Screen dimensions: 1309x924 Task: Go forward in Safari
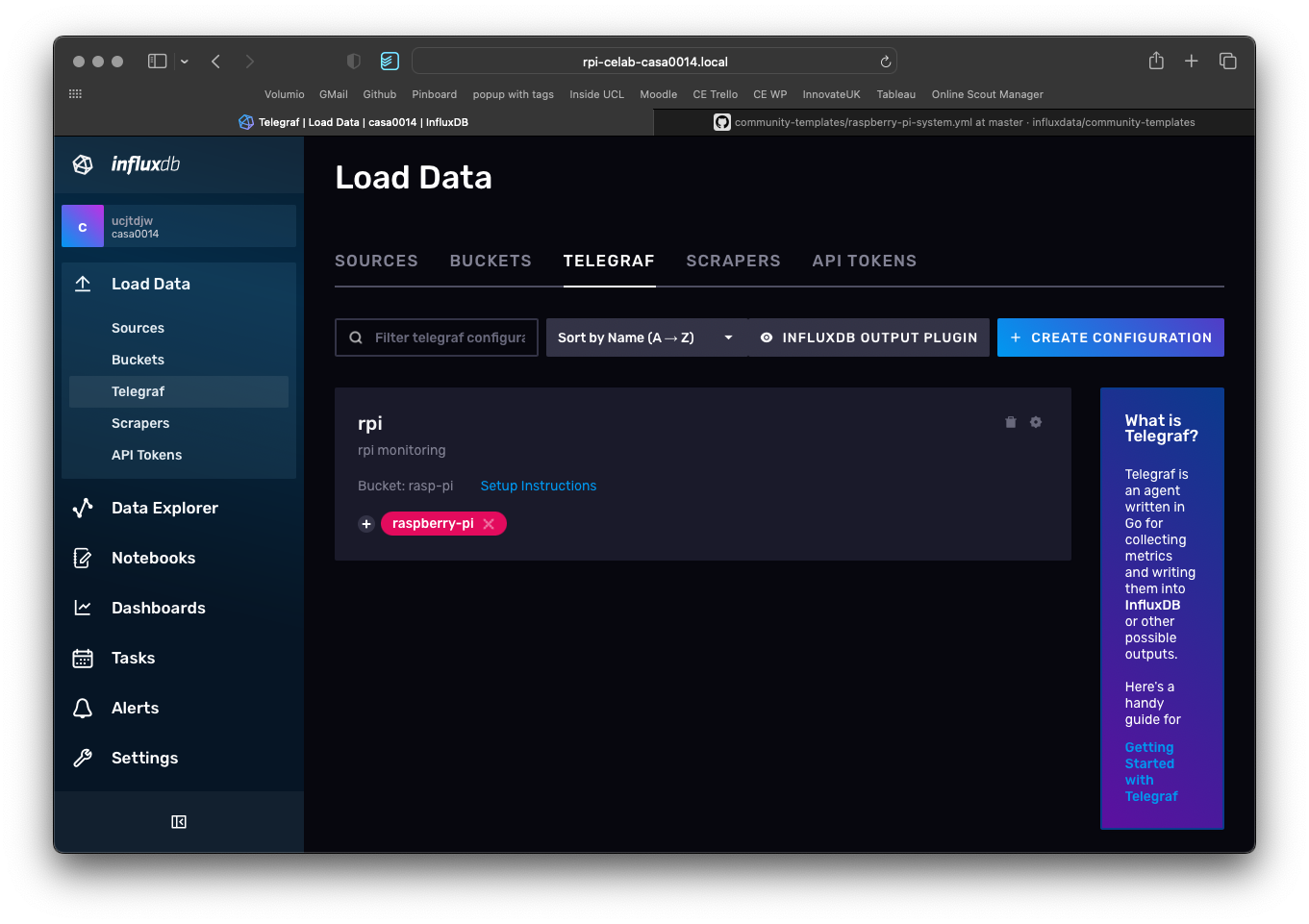(x=250, y=61)
